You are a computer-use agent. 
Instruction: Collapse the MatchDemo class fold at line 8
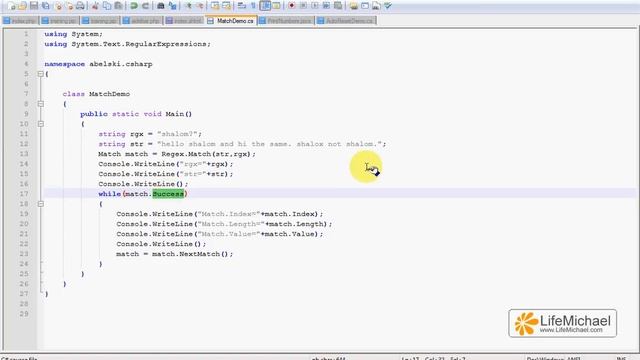coord(40,104)
